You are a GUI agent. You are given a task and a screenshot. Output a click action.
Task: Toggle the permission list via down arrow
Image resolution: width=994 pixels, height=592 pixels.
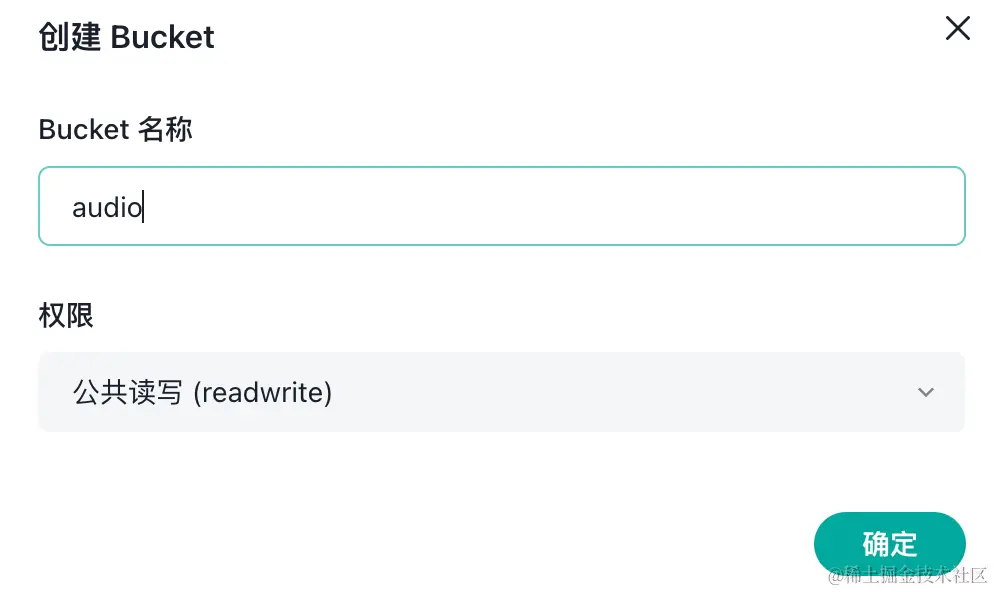pos(926,392)
